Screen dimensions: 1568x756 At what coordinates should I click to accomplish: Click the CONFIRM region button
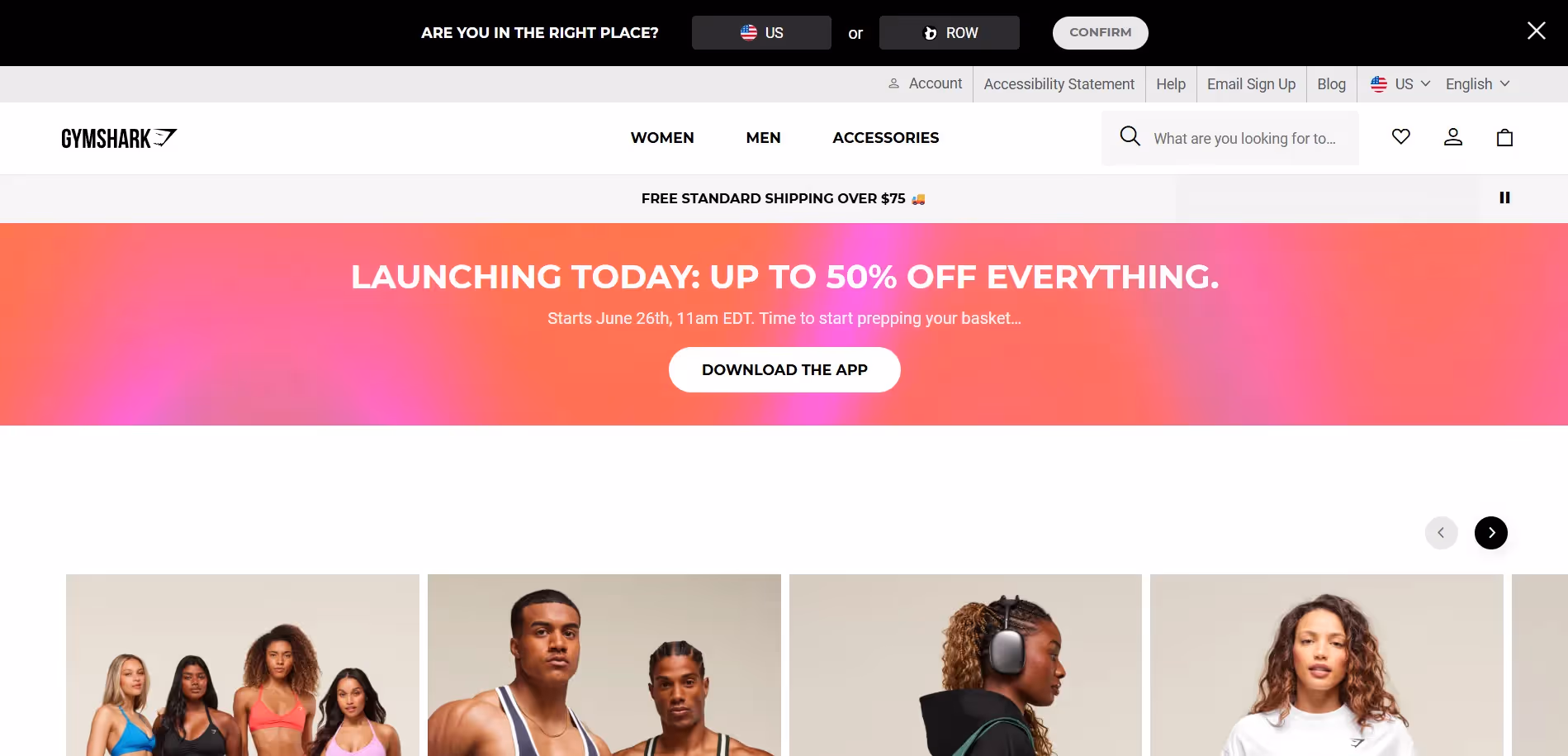[1100, 33]
